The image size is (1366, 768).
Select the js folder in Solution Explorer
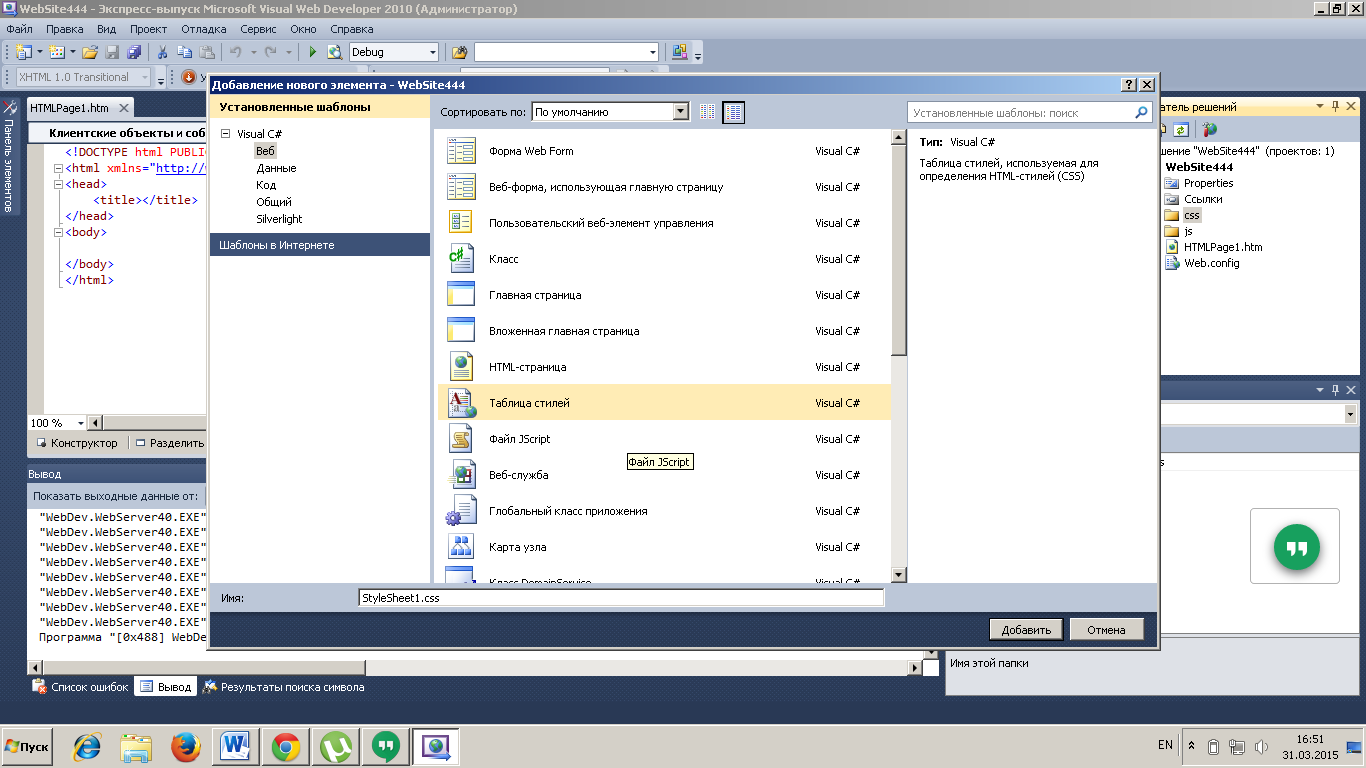[x=1179, y=231]
